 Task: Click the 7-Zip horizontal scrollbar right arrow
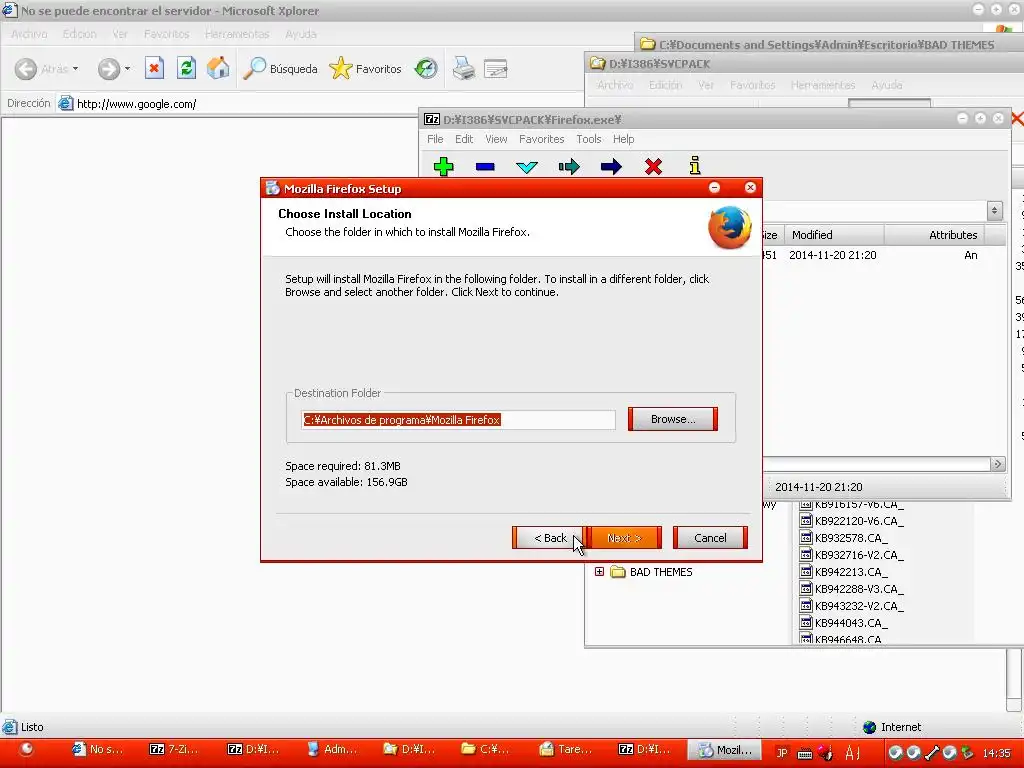[997, 464]
